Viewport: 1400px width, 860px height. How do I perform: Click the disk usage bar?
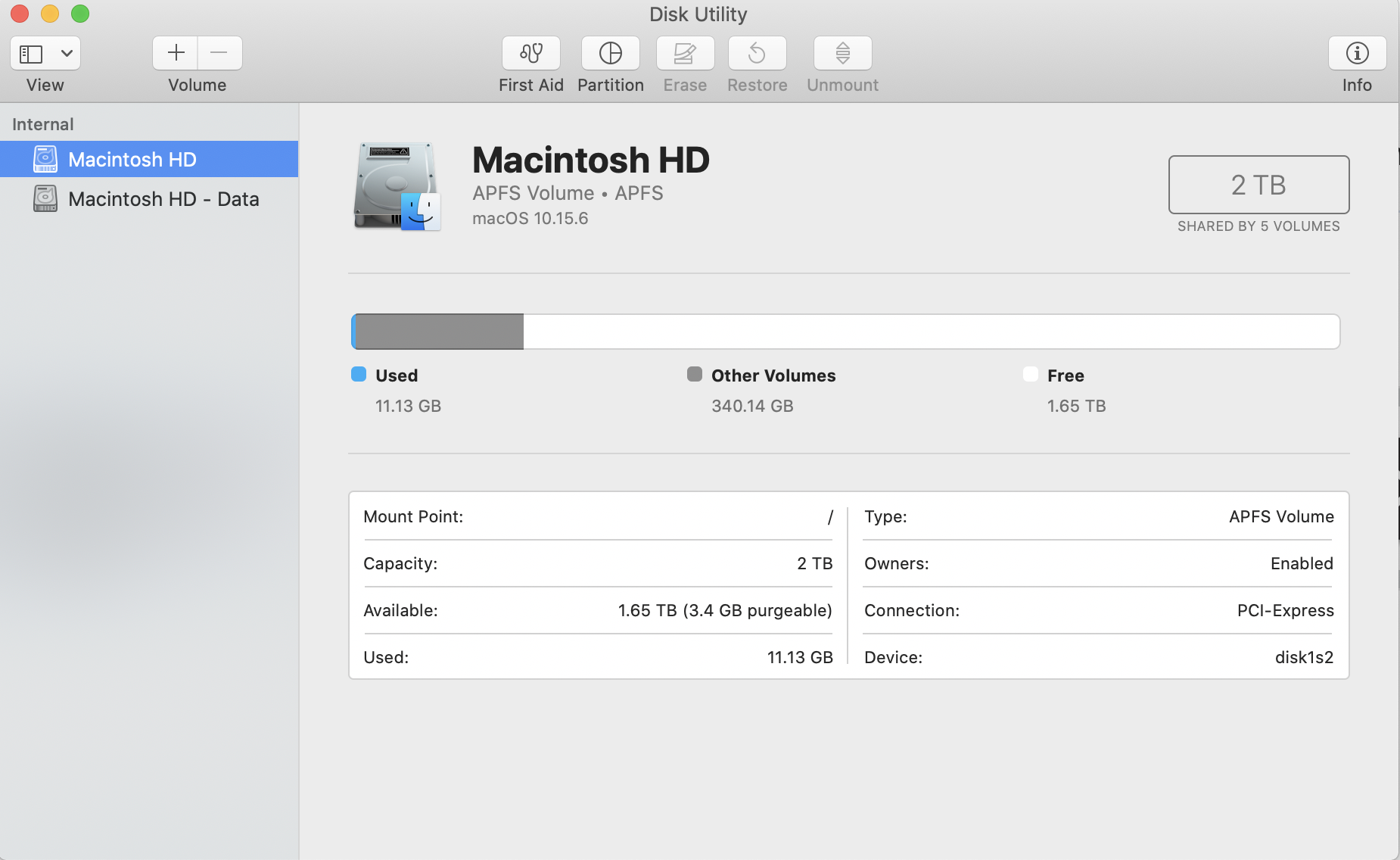coord(845,332)
